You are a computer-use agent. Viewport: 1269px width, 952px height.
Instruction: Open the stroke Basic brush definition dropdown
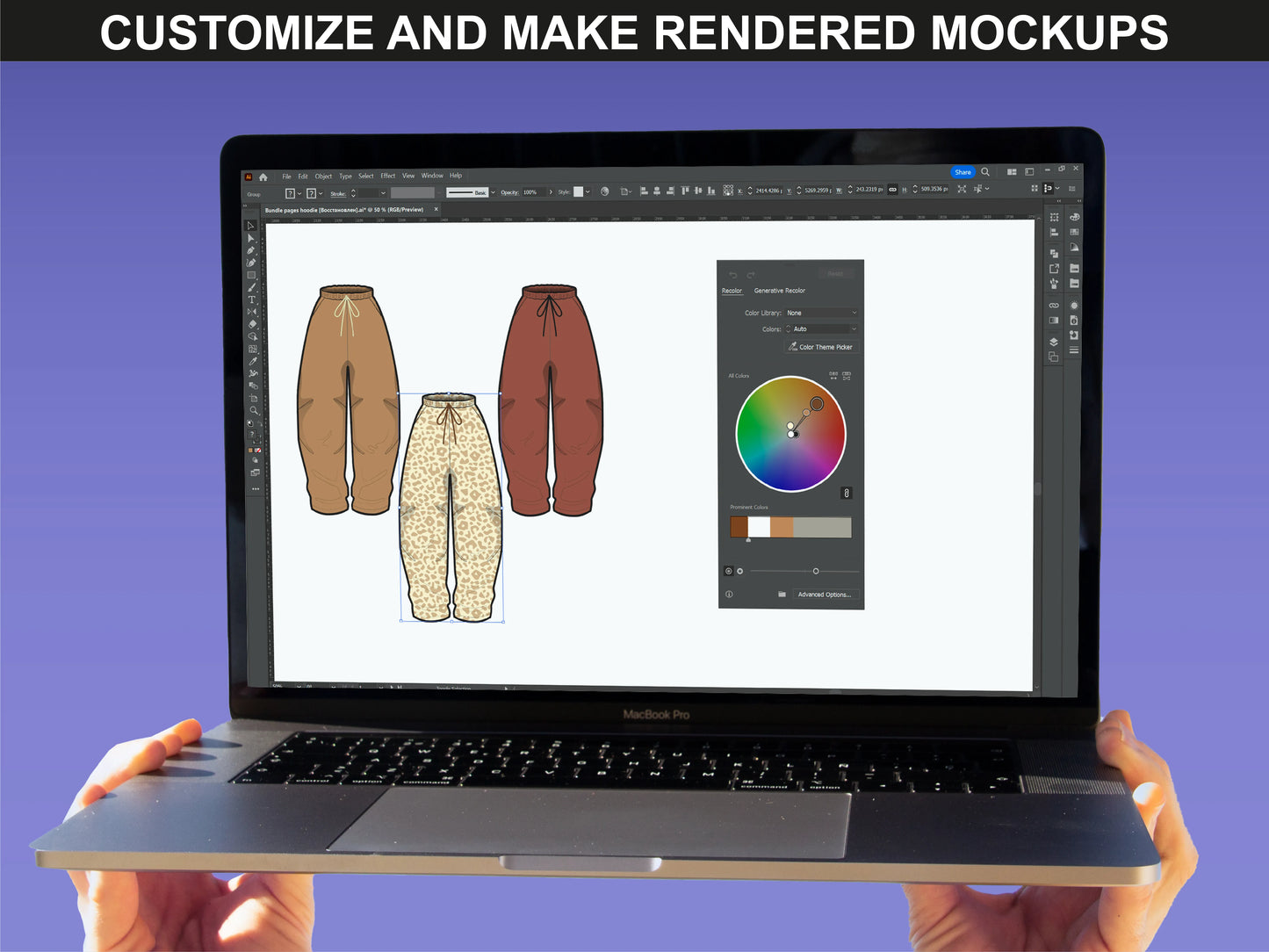pos(493,192)
